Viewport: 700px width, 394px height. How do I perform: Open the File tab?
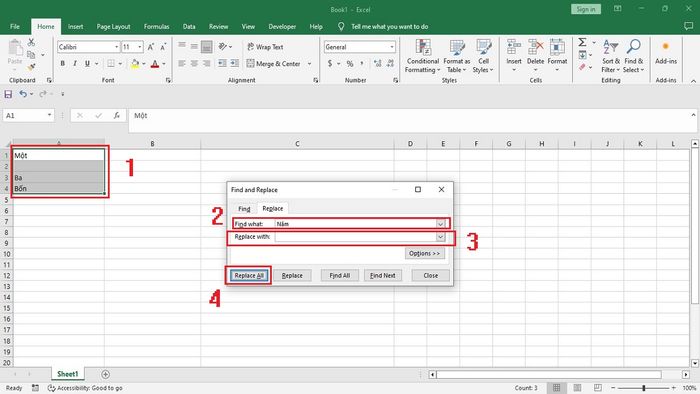15,27
